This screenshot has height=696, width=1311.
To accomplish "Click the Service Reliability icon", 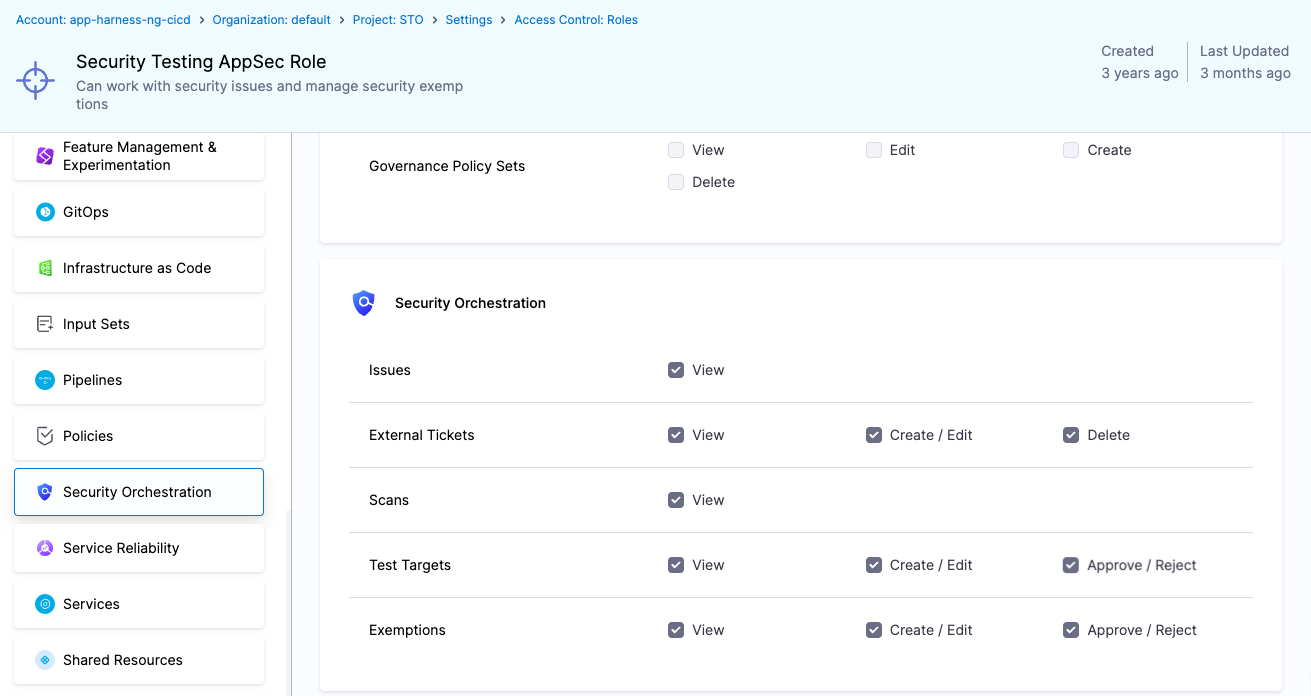I will [x=45, y=548].
